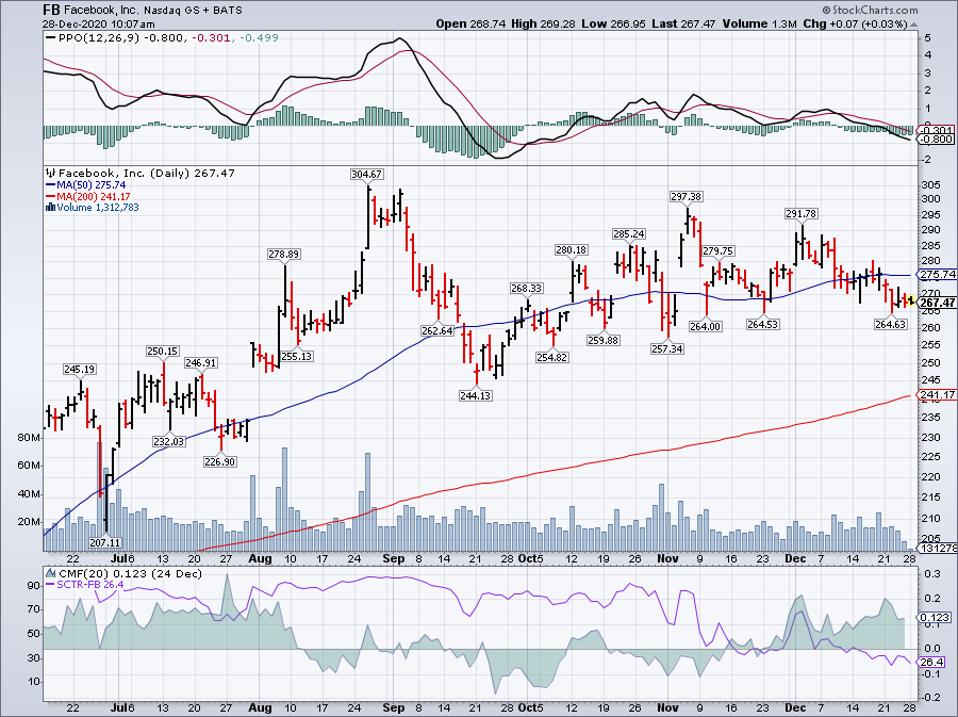Viewport: 958px width, 717px height.
Task: Click the 20M volume axis label
Action: 29,522
